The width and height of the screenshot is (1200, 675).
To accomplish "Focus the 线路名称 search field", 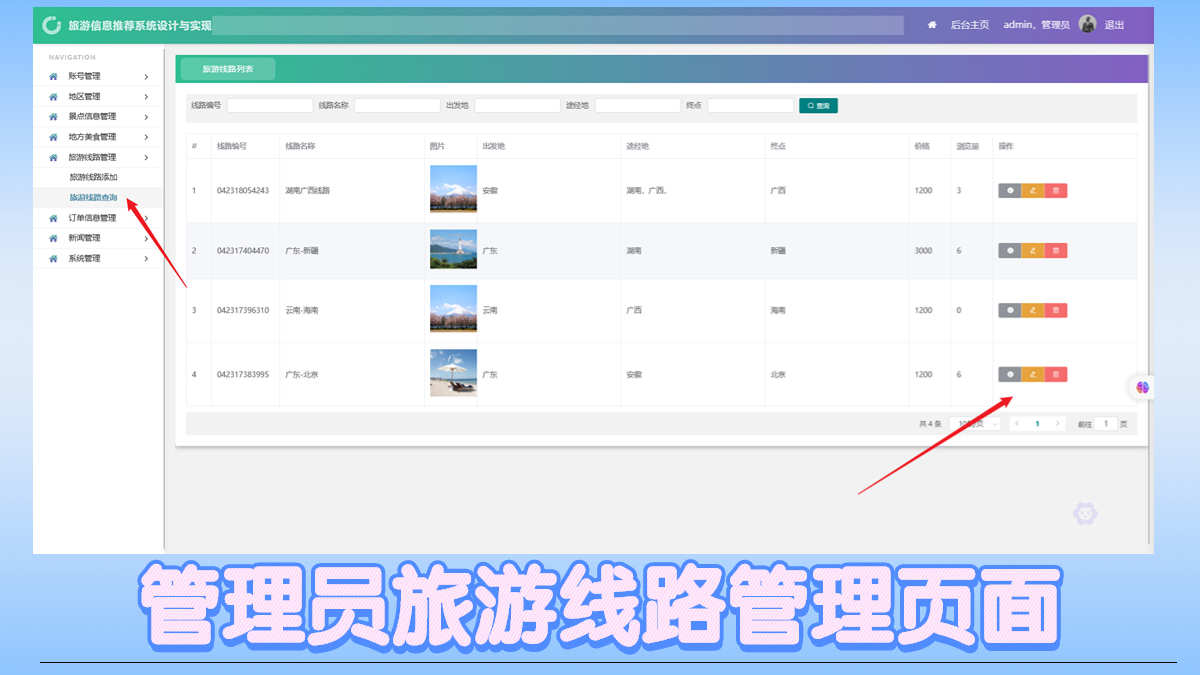I will coord(397,105).
